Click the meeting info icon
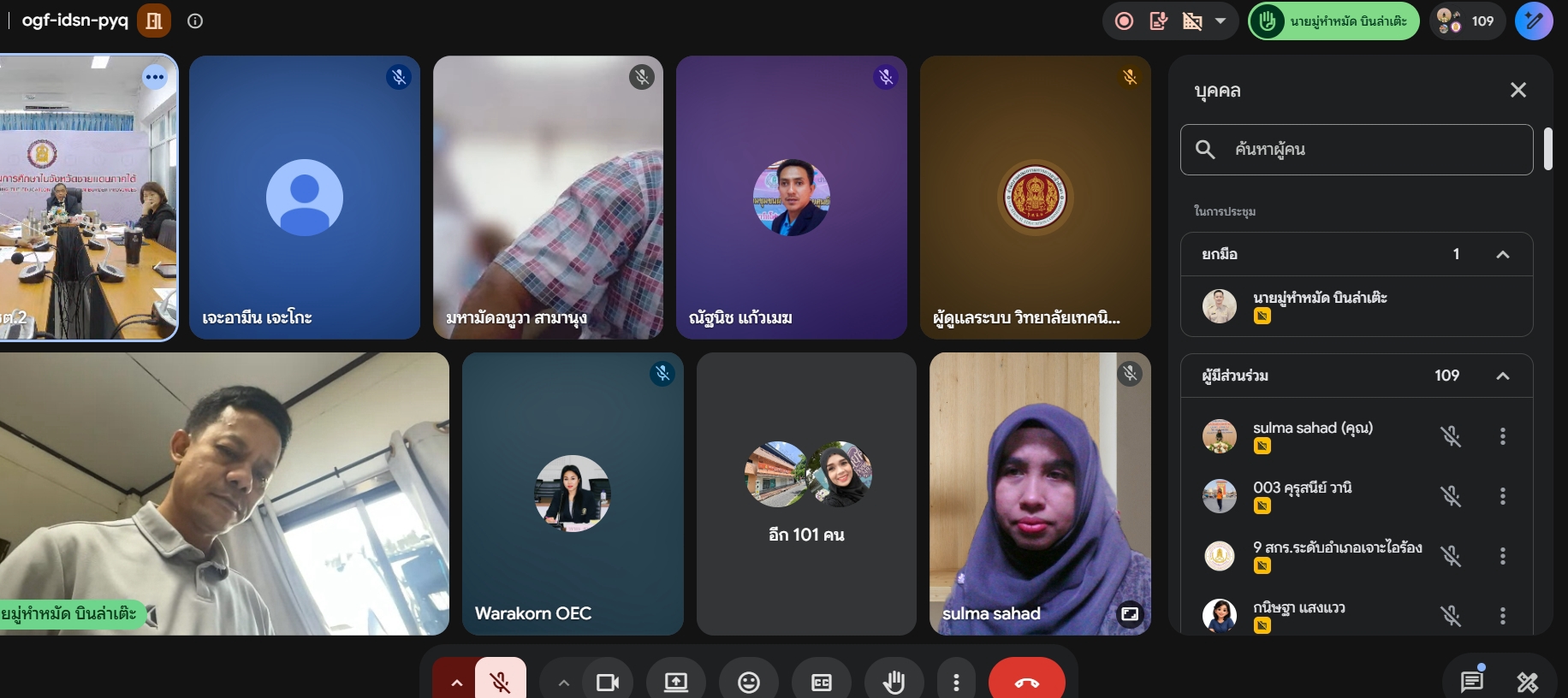Screen dimensions: 1568x698 coord(195,21)
